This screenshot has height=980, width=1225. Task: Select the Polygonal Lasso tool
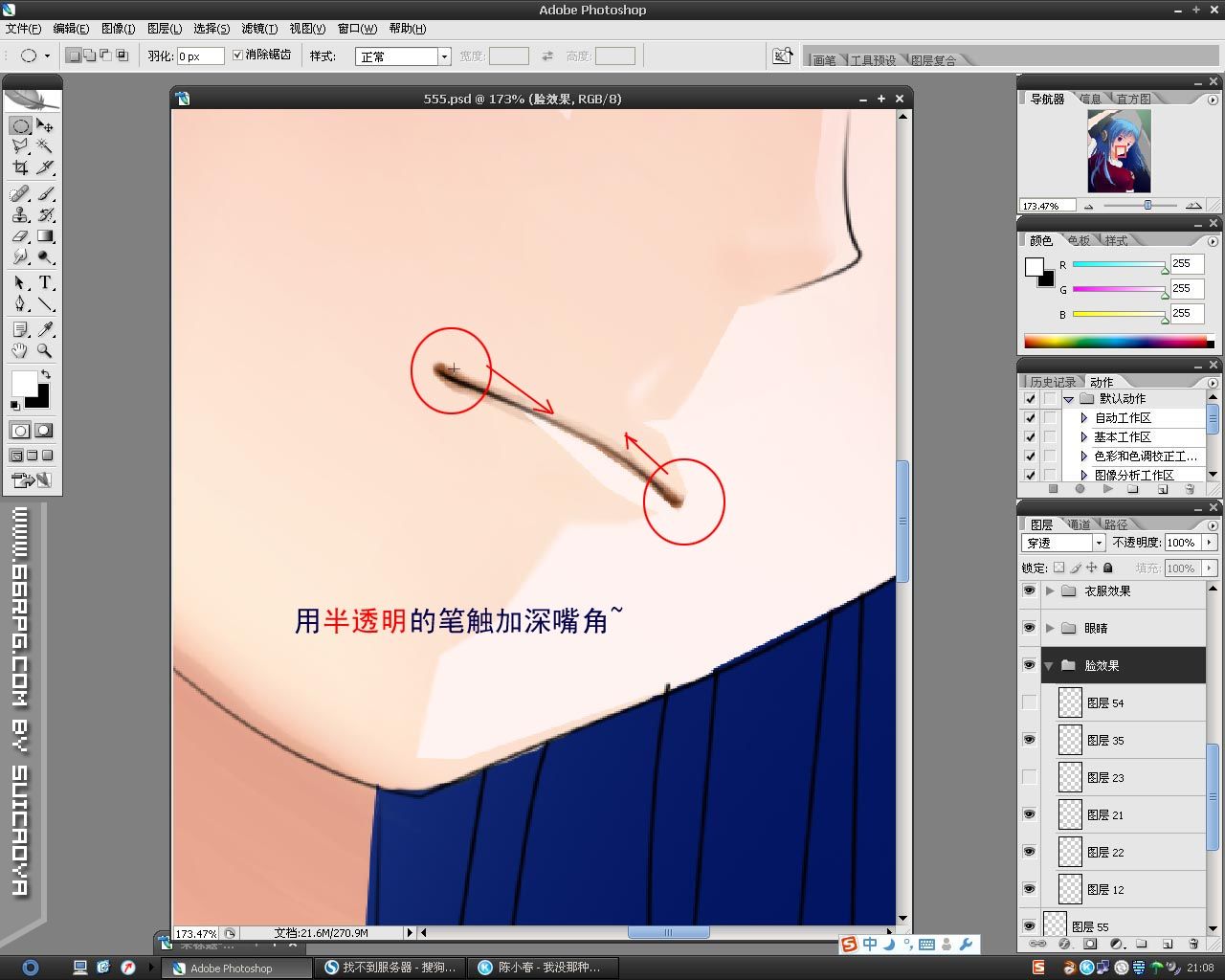coord(20,146)
